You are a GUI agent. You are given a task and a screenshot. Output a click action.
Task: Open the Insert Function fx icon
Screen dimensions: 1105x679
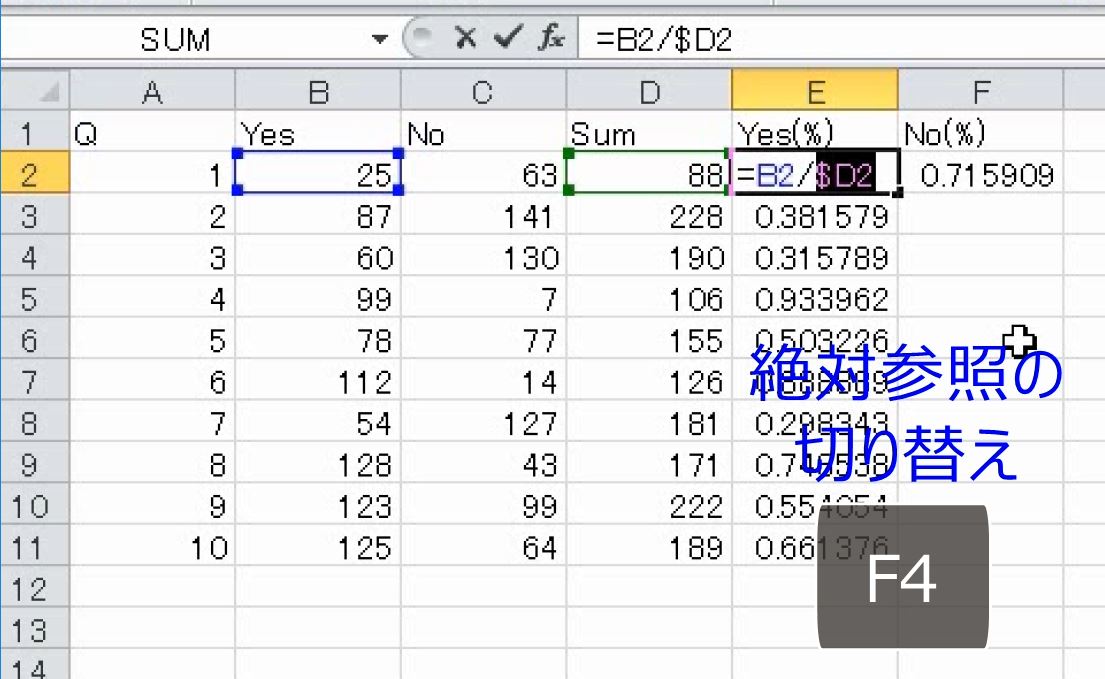[550, 37]
